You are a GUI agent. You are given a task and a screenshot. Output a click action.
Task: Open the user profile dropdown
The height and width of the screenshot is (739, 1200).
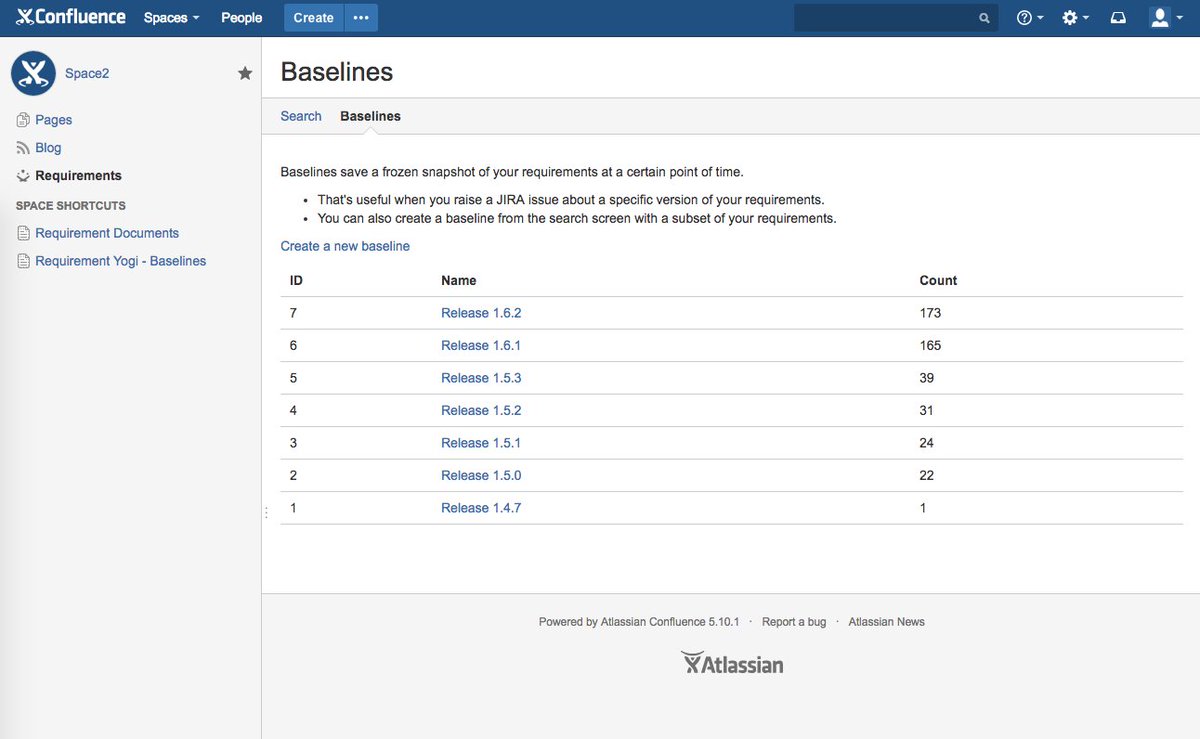click(x=1162, y=17)
